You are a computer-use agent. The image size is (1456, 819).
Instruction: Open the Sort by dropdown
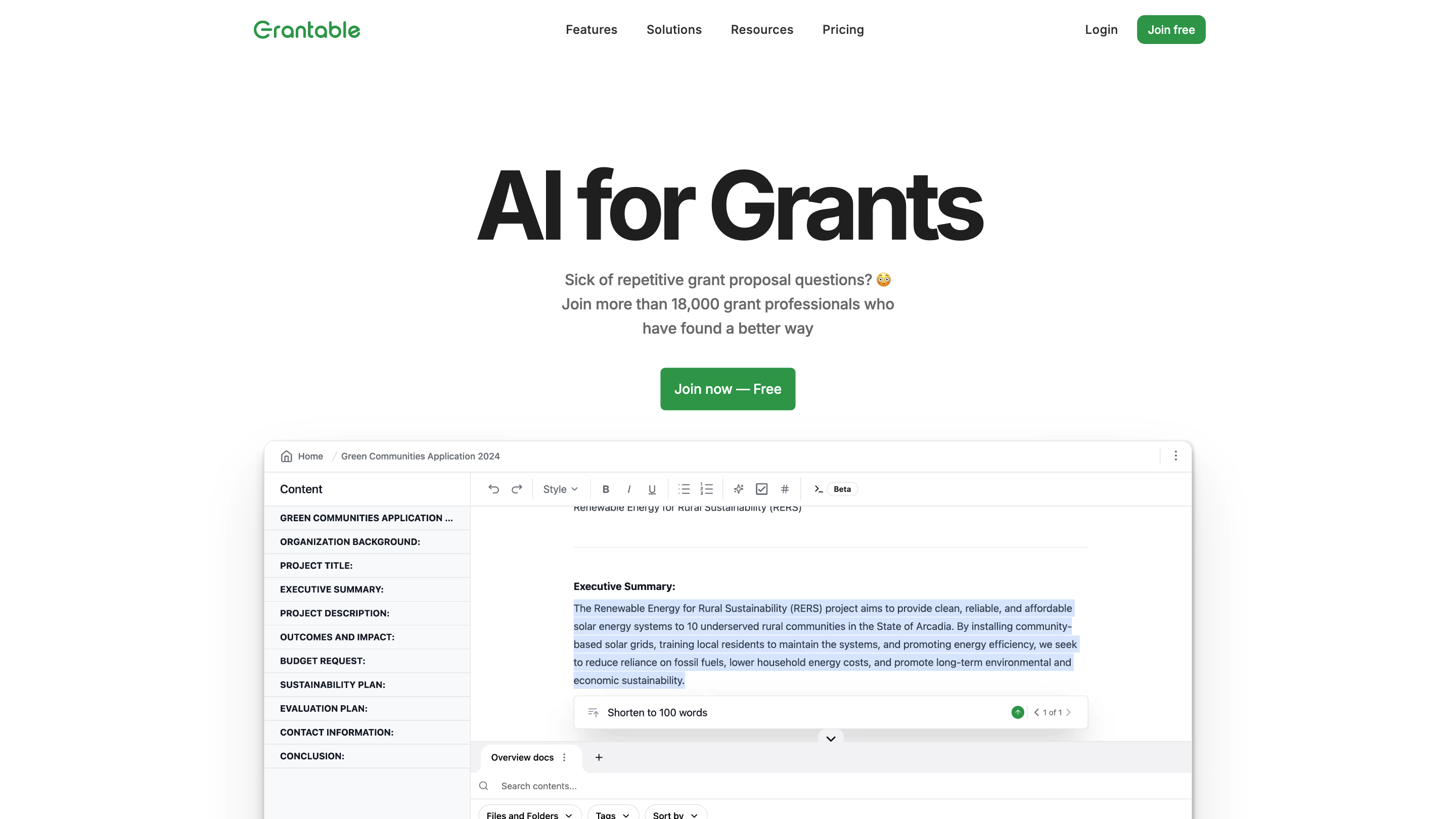[x=675, y=814]
